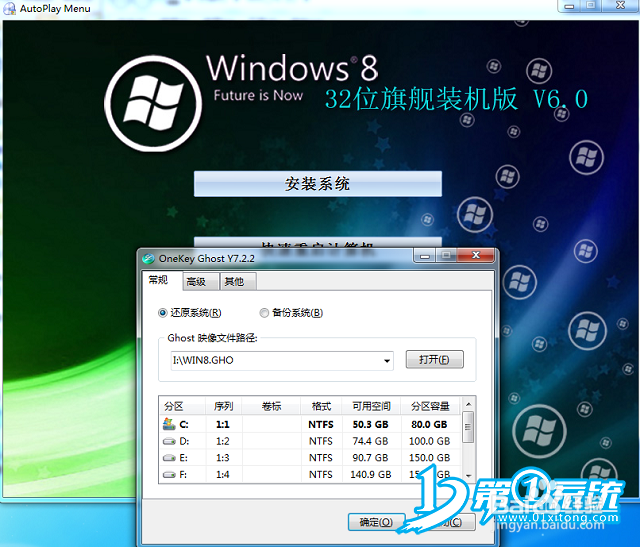The height and width of the screenshot is (547, 640).
Task: Click the 可用空间 column header
Action: point(371,406)
